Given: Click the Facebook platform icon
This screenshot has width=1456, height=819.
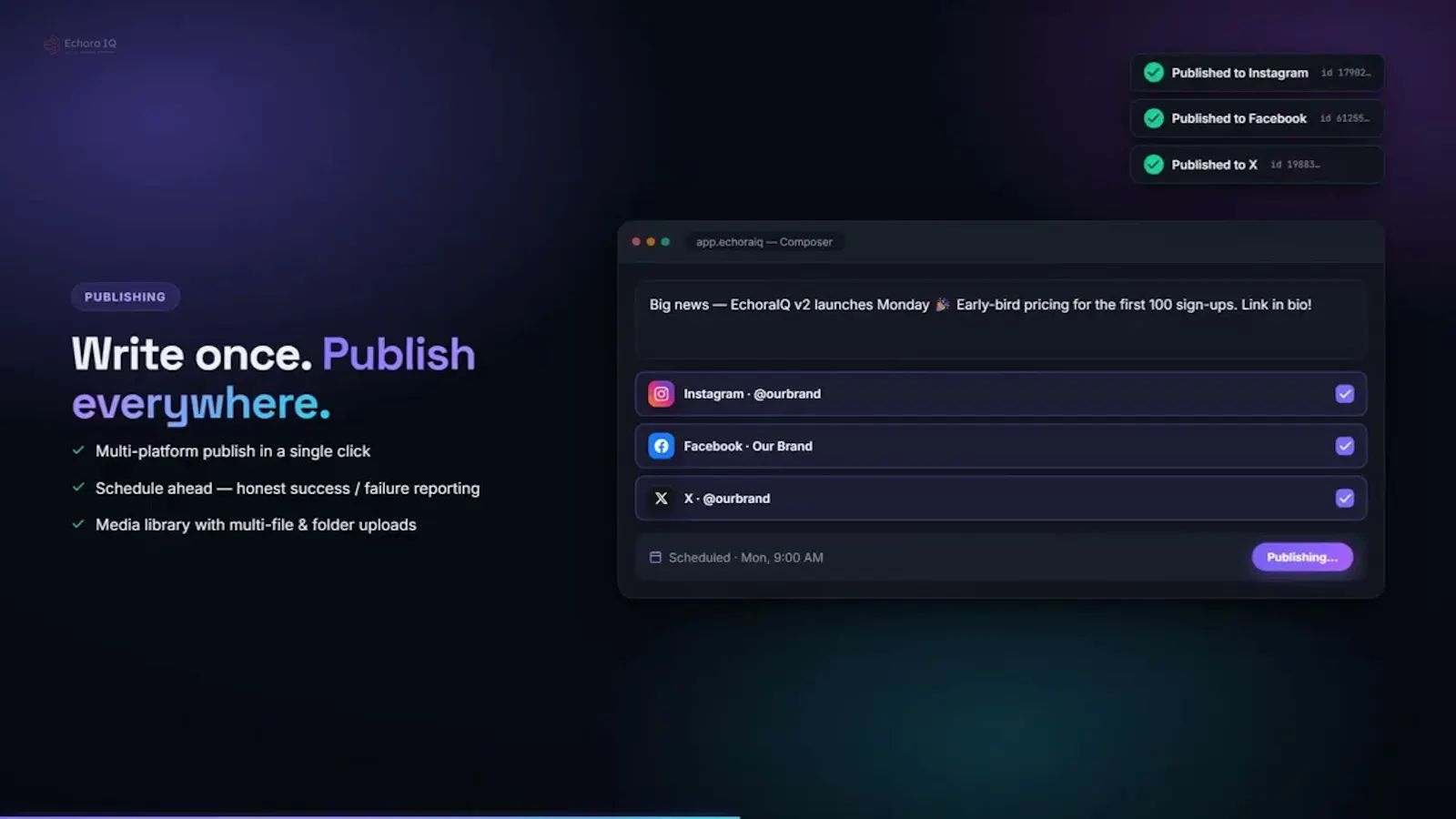Looking at the screenshot, I should click(662, 446).
